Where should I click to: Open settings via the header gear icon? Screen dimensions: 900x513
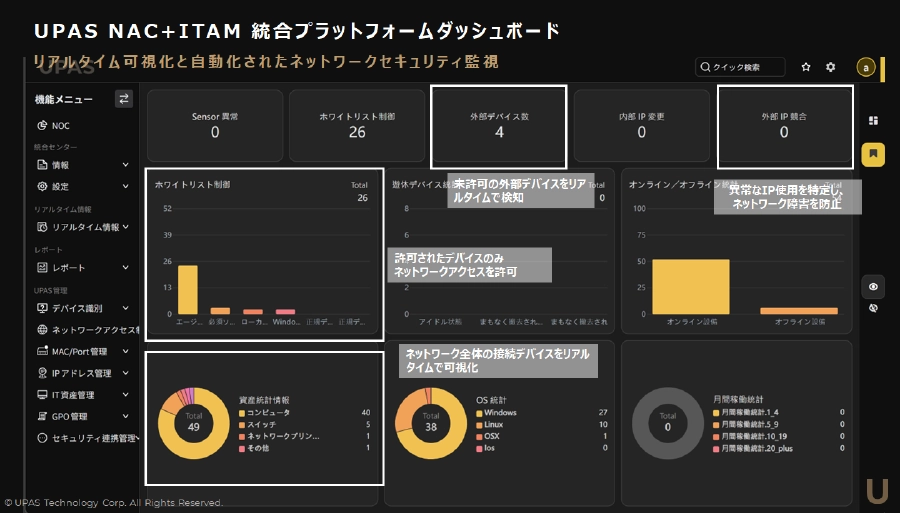pyautogui.click(x=830, y=67)
